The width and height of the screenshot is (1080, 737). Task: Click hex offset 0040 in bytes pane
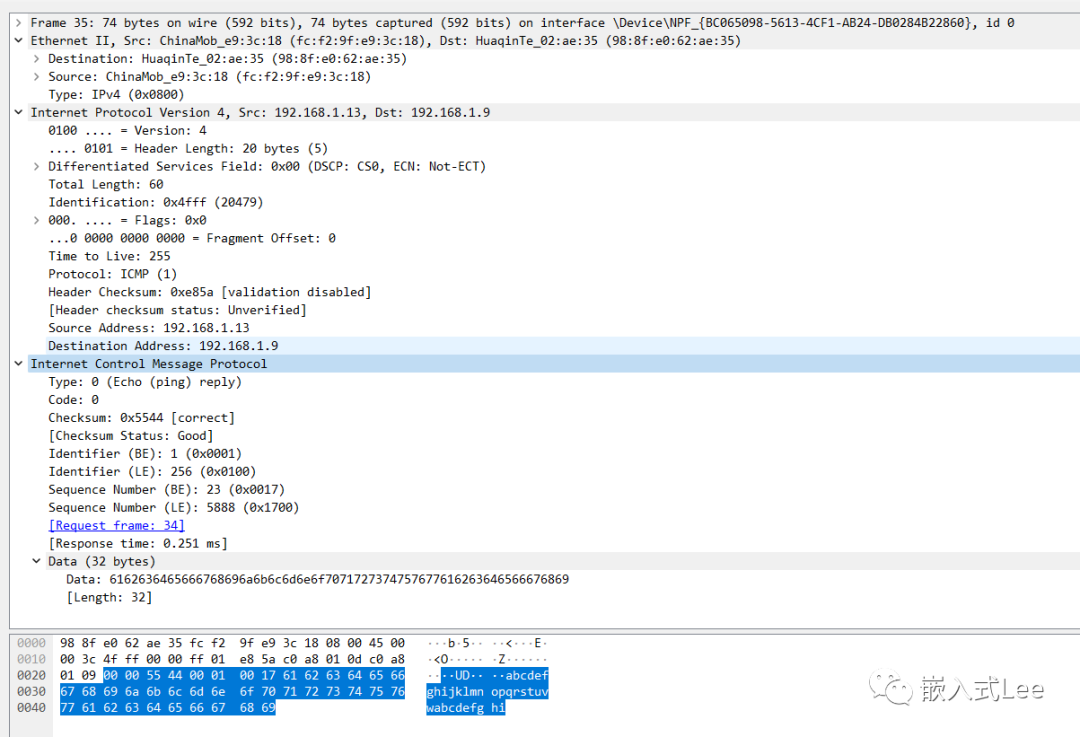pyautogui.click(x=32, y=708)
